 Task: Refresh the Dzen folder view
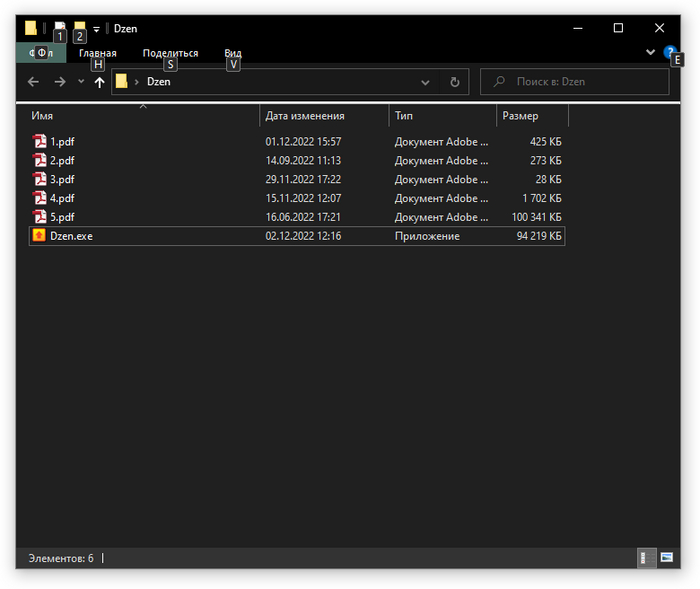click(x=455, y=82)
